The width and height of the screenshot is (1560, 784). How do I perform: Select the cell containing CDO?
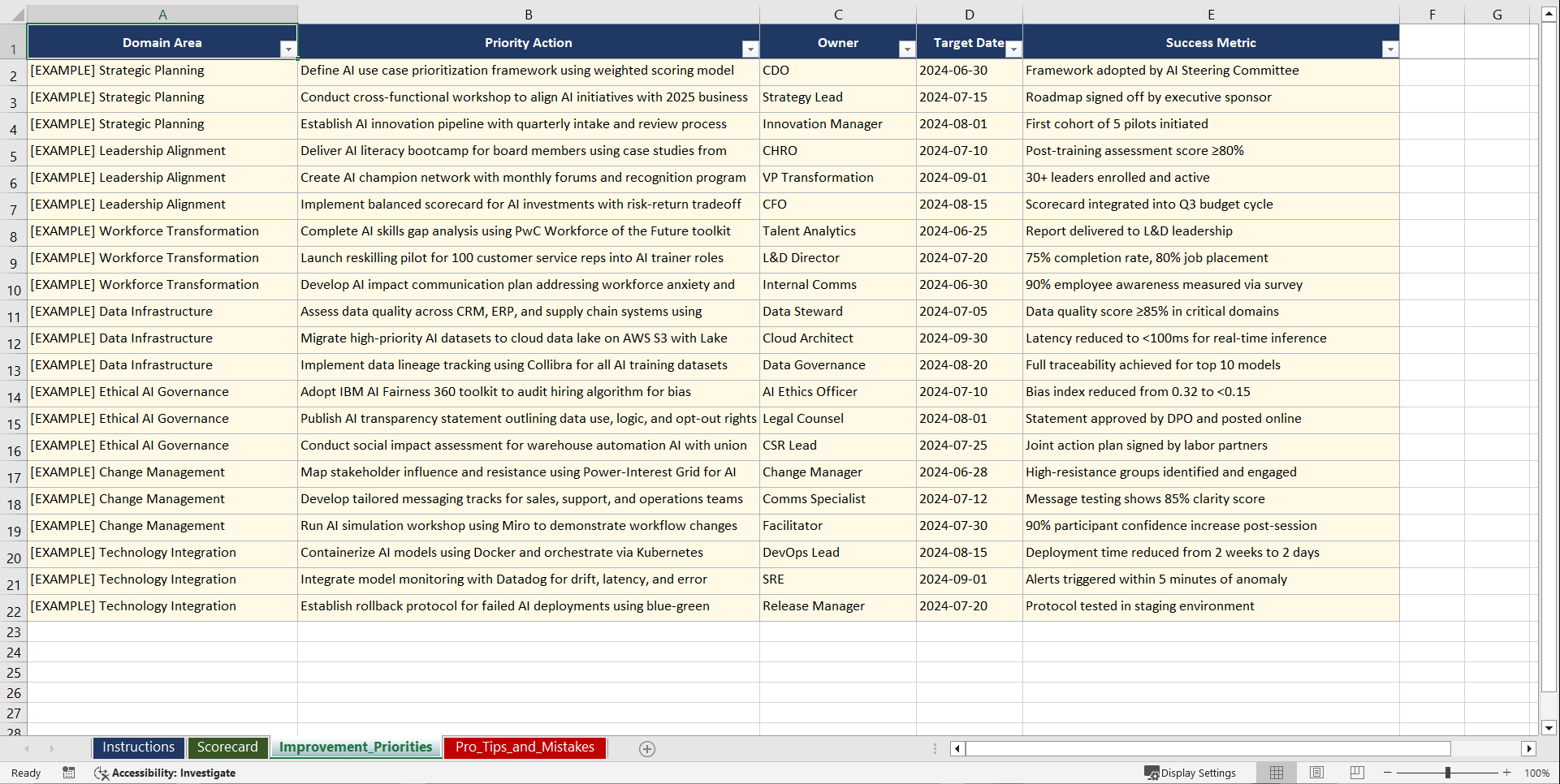(x=837, y=71)
